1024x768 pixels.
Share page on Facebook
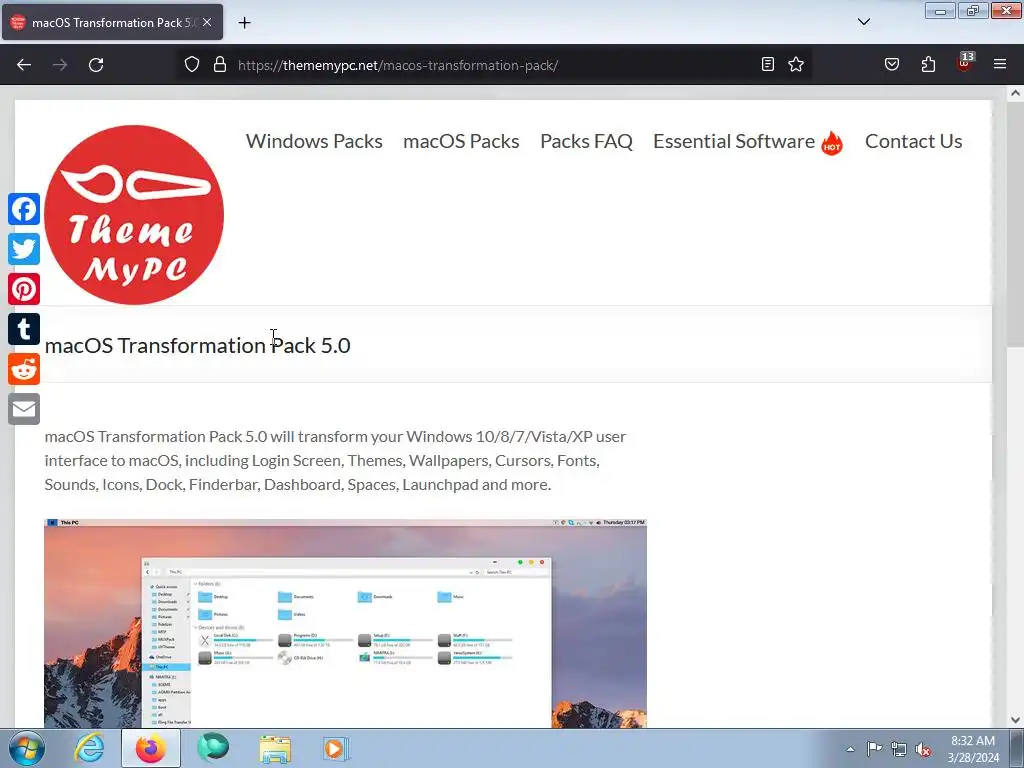coord(24,209)
